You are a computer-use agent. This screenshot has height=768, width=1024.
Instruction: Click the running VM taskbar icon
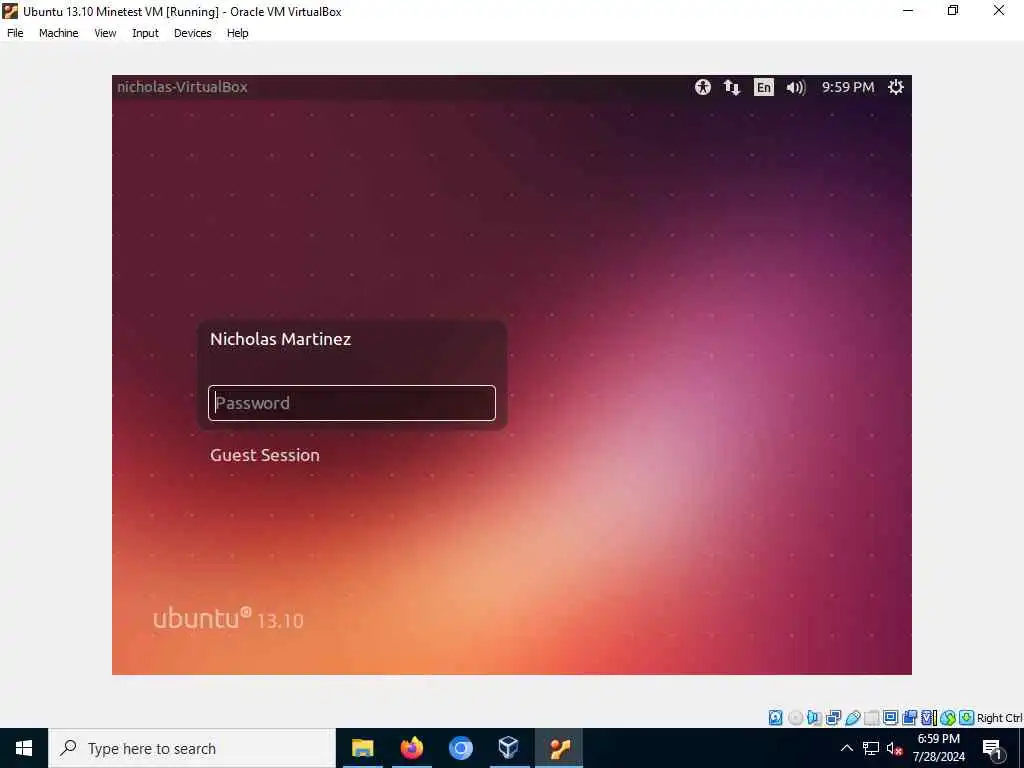coord(559,748)
